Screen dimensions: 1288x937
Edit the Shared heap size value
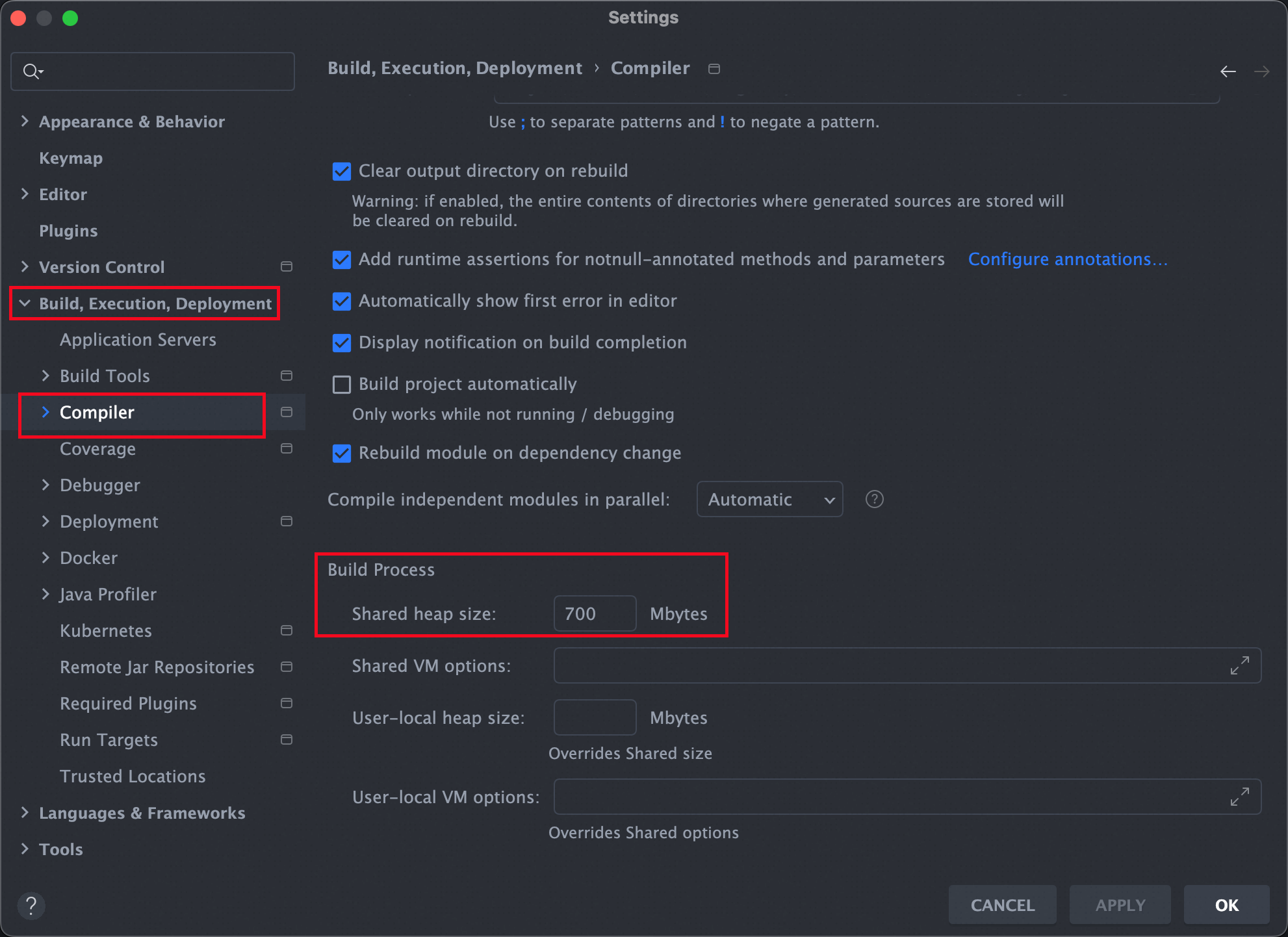594,613
